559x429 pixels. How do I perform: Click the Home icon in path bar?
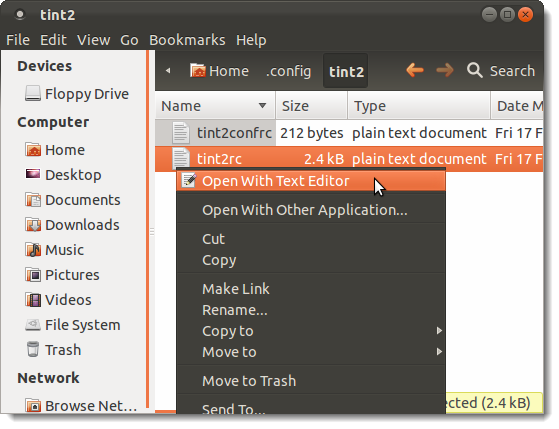197,70
